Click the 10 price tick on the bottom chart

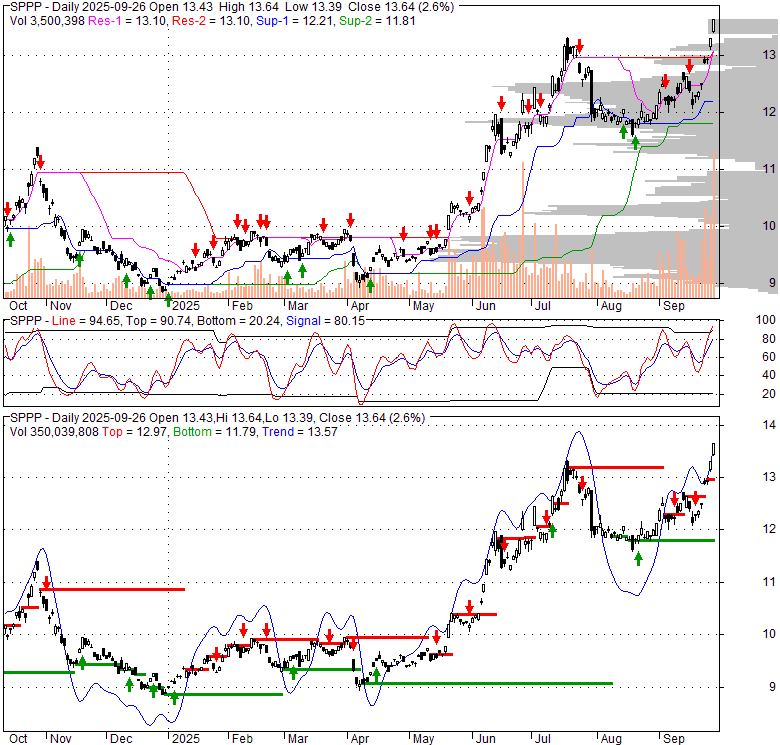(769, 634)
